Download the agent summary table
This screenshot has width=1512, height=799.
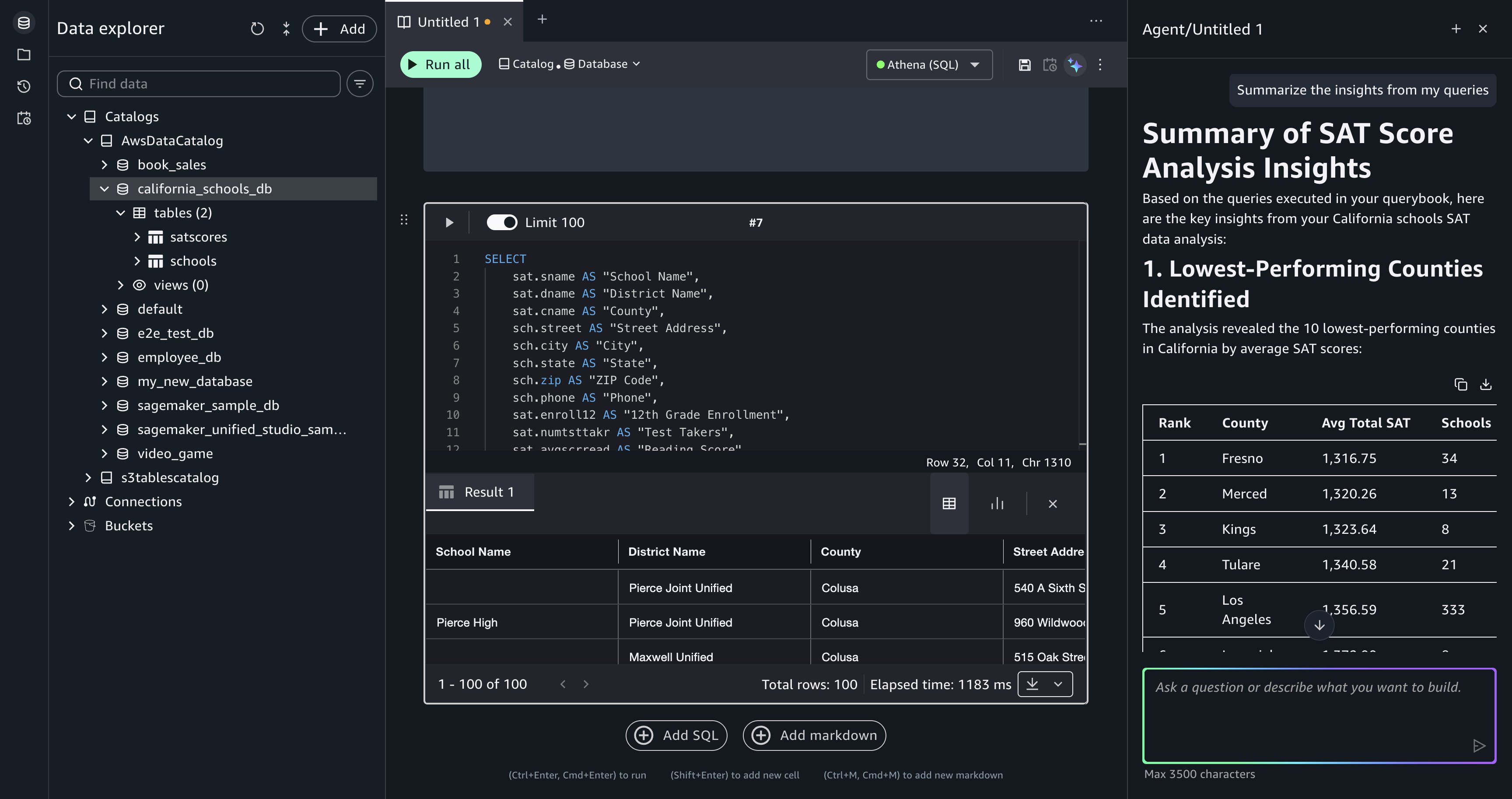coord(1486,385)
